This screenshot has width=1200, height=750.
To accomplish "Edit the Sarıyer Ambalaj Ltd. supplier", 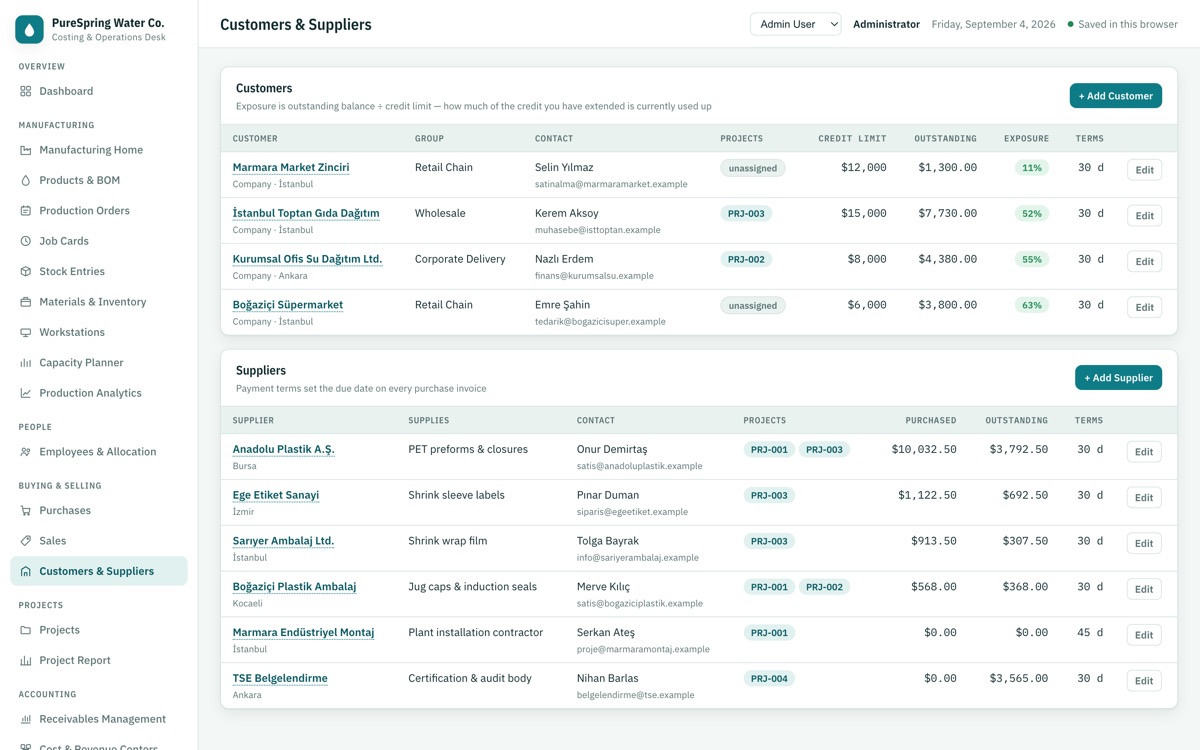I will pyautogui.click(x=1144, y=543).
